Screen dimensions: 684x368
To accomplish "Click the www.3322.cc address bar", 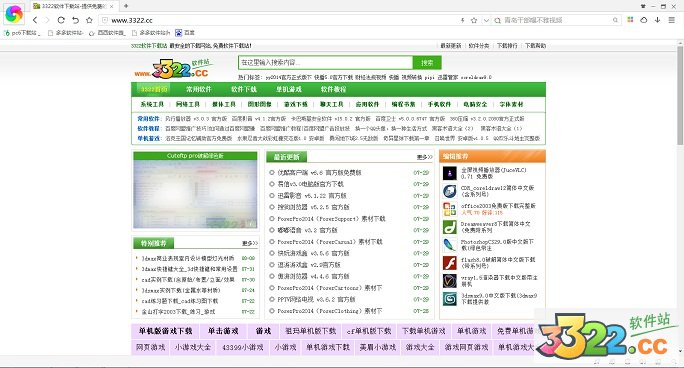I will (x=279, y=20).
